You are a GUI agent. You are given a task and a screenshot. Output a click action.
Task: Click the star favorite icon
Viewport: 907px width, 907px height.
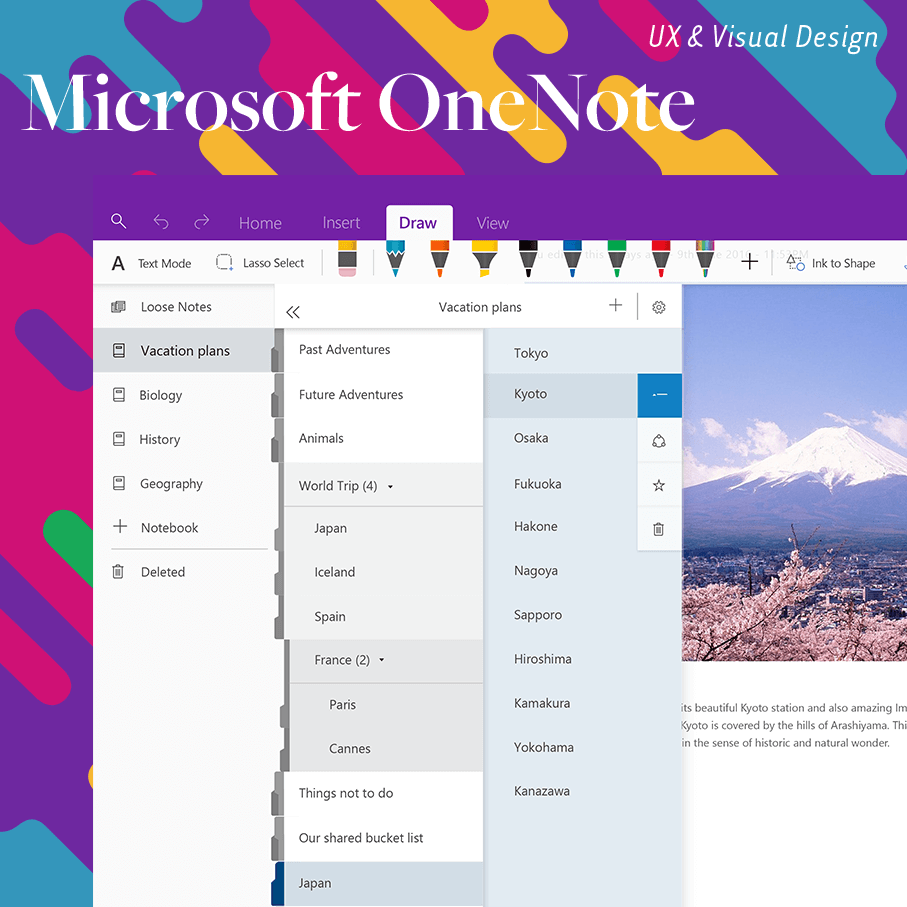659,485
